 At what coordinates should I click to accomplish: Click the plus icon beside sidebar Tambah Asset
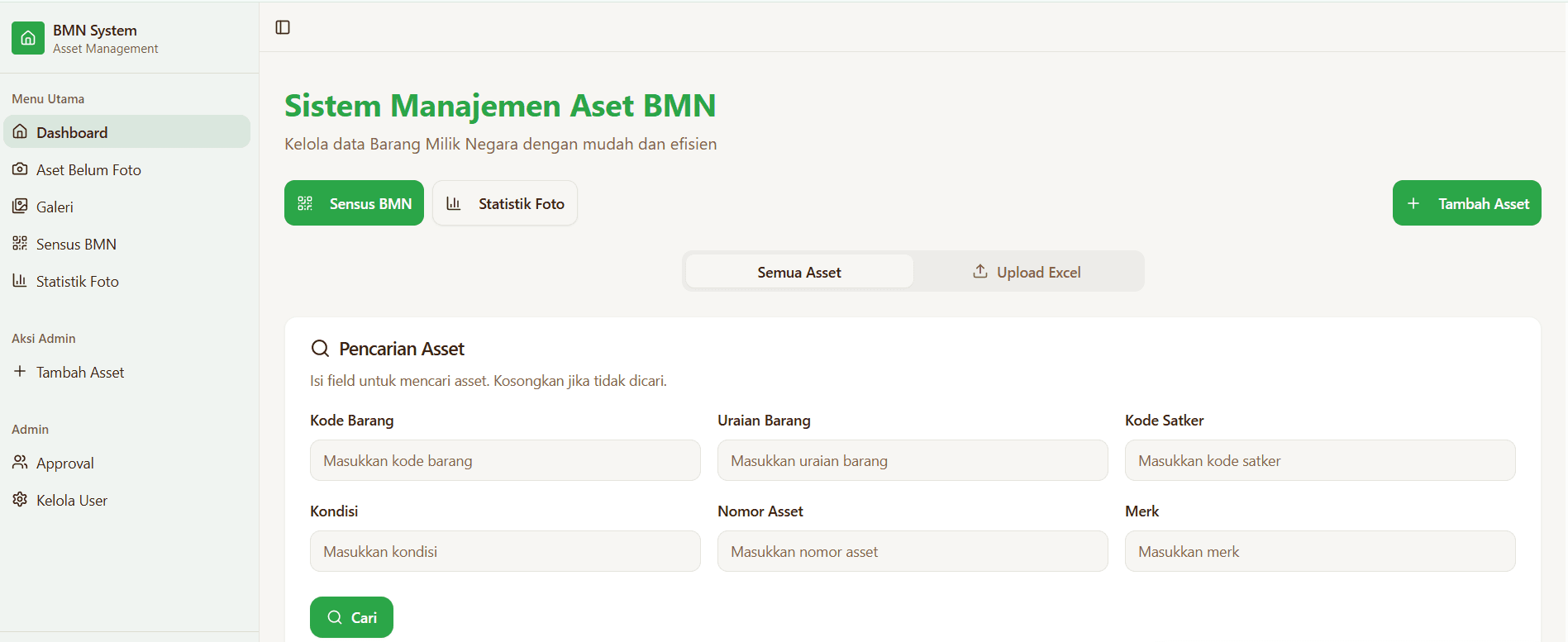click(20, 371)
